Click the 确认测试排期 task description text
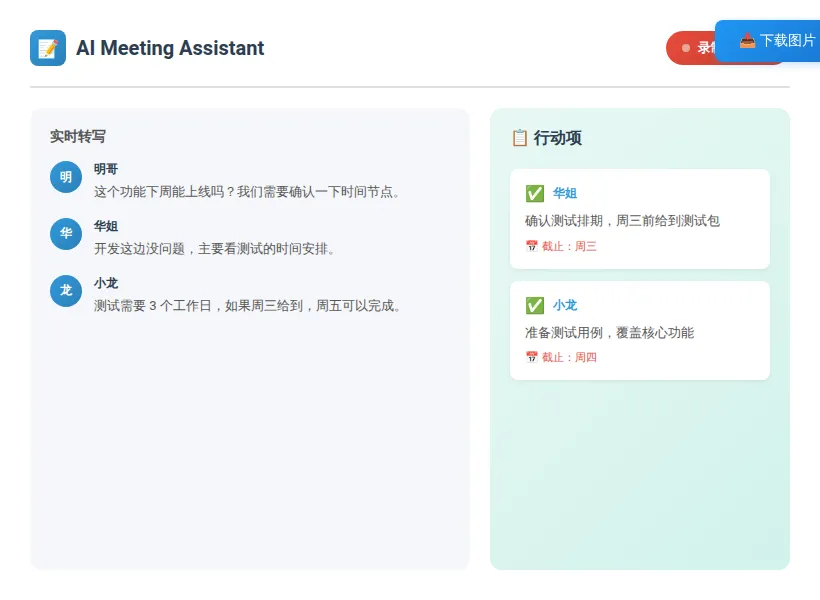Viewport: 820px width, 600px height. 600,221
